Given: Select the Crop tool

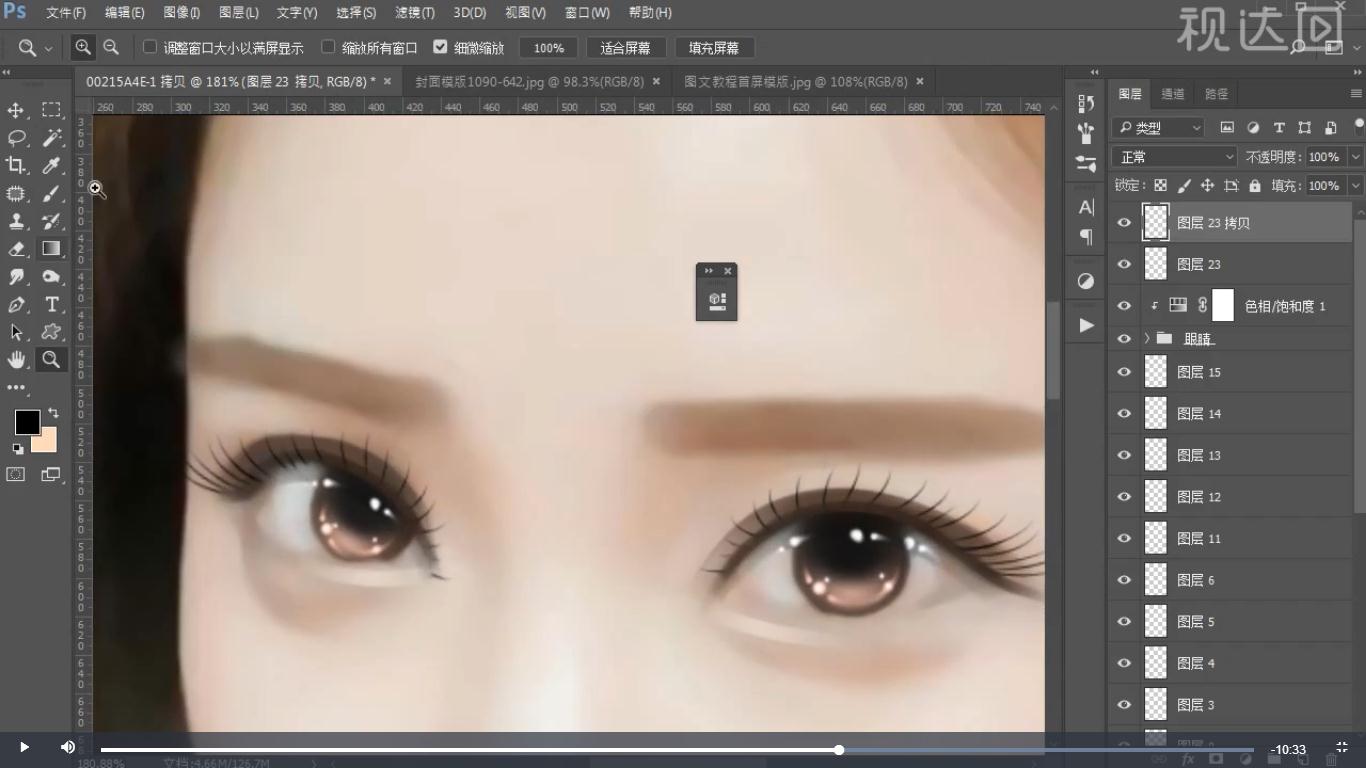Looking at the screenshot, I should [x=16, y=165].
